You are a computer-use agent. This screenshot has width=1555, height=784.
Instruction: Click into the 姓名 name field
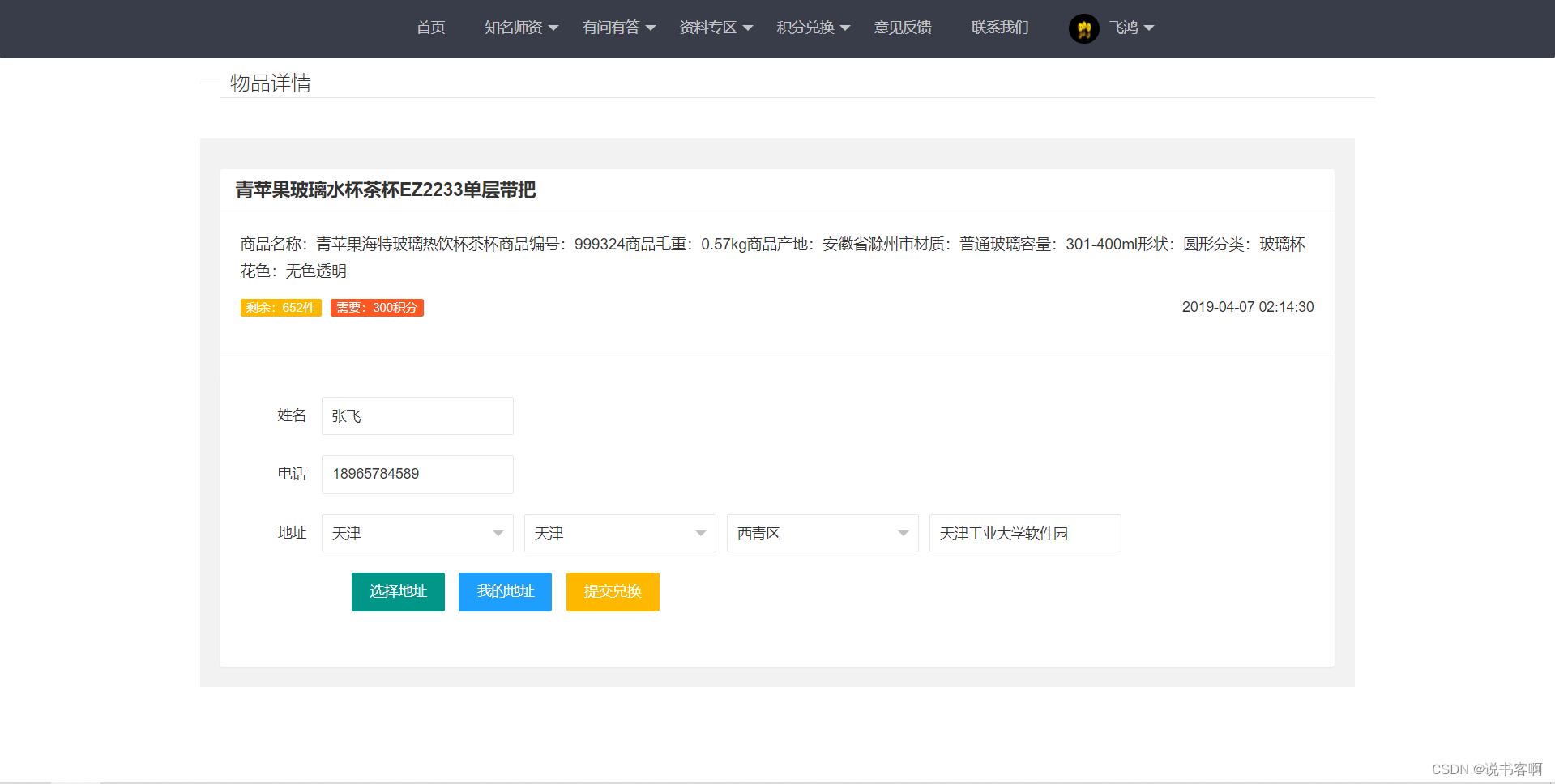(x=417, y=415)
